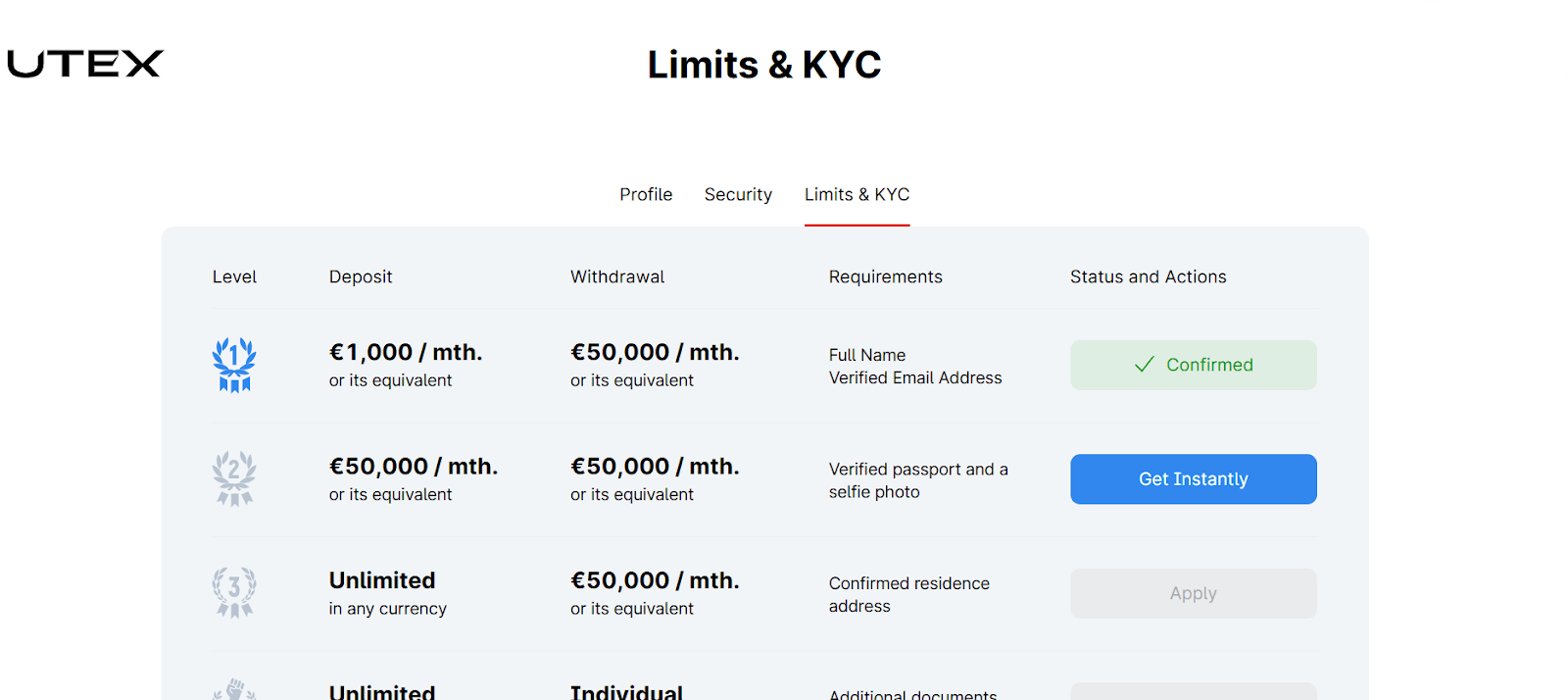The height and width of the screenshot is (700, 1568).
Task: Click the green checkmark in Confirmed status
Action: pyautogui.click(x=1144, y=365)
